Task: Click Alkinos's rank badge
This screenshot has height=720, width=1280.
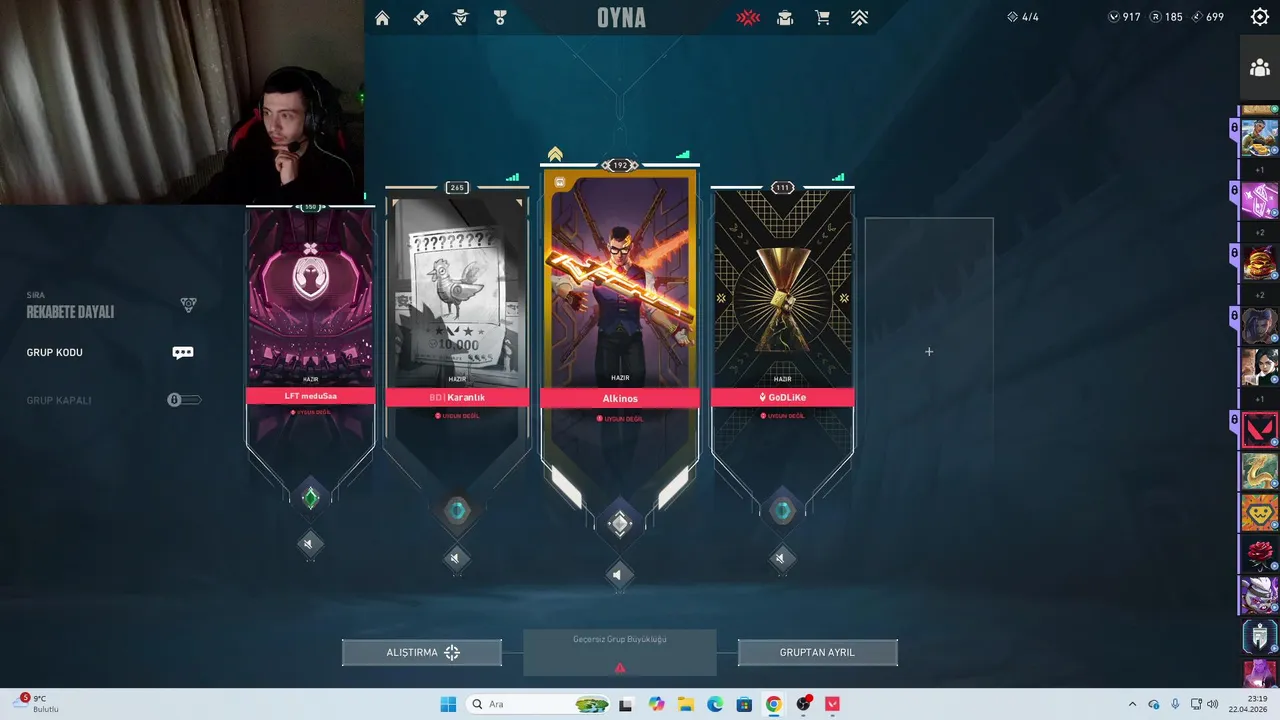Action: click(620, 523)
